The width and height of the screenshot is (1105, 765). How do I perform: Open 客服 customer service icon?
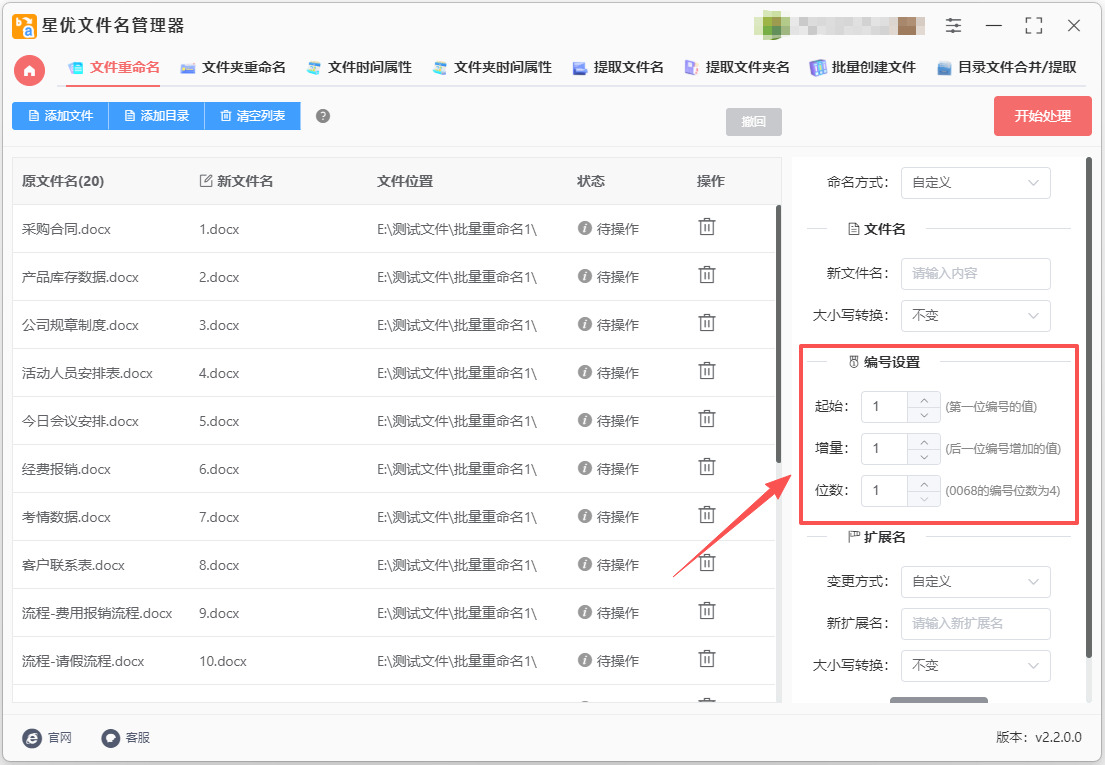pyautogui.click(x=111, y=737)
